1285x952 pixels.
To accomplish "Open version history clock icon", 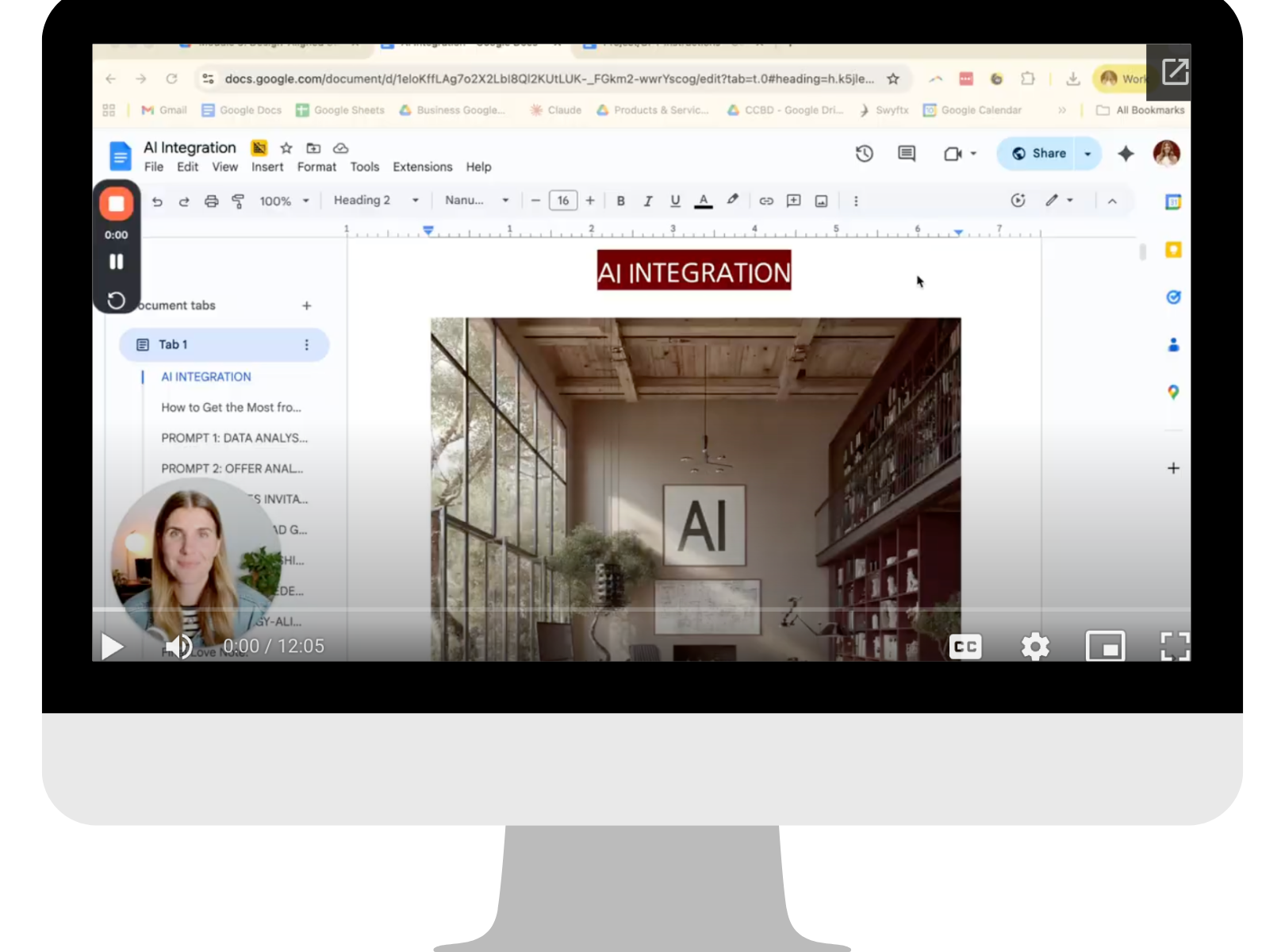I will [x=865, y=154].
